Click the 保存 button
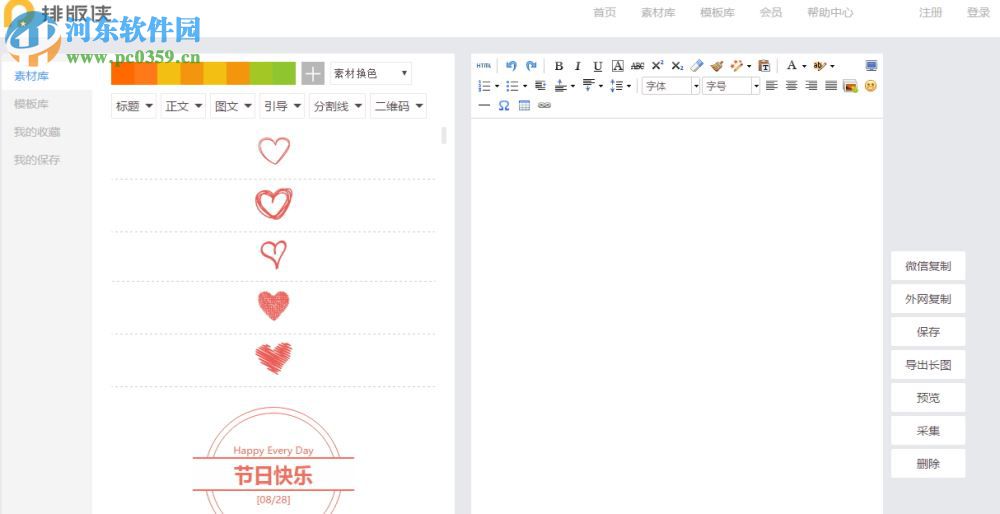This screenshot has height=514, width=1000. tap(928, 332)
